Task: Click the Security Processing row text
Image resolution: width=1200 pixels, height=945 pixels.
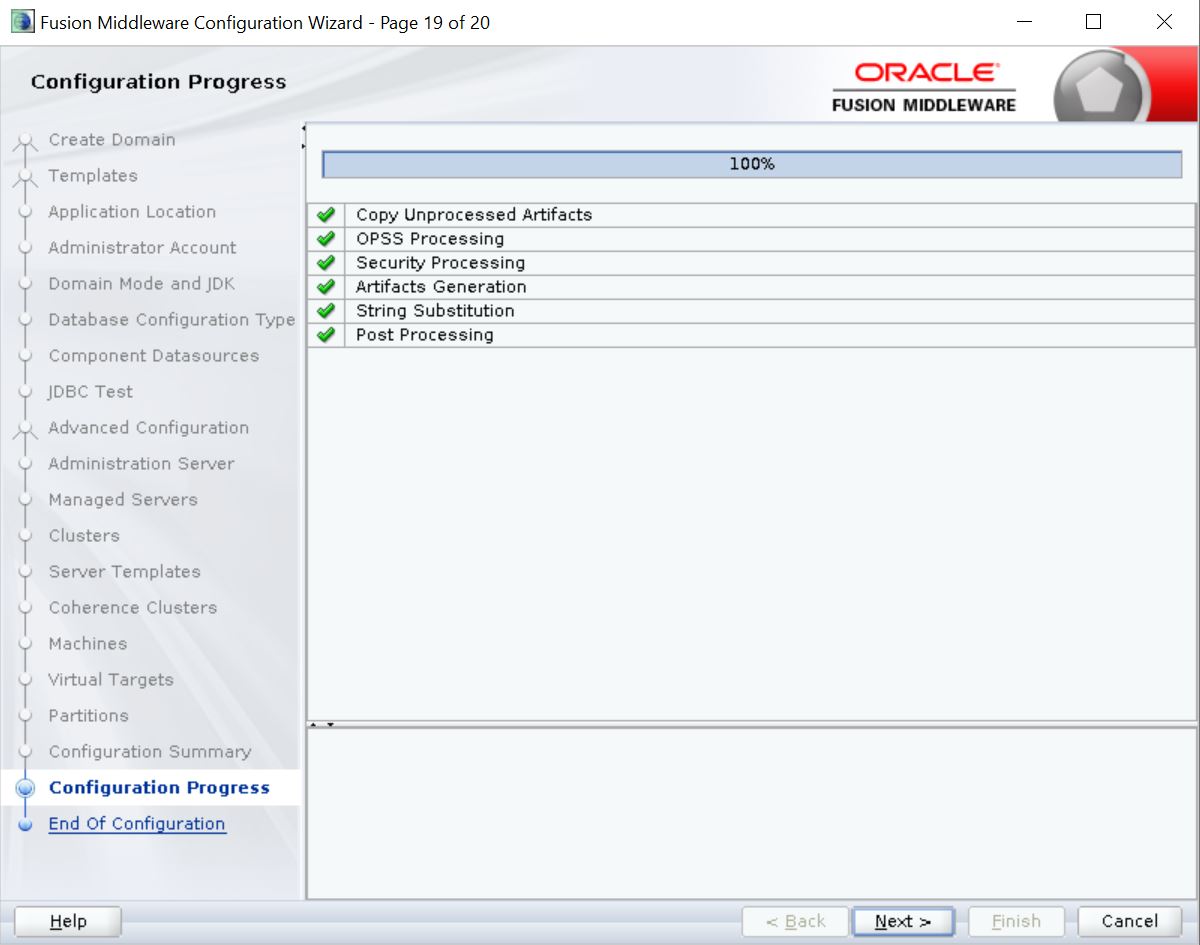Action: (440, 263)
